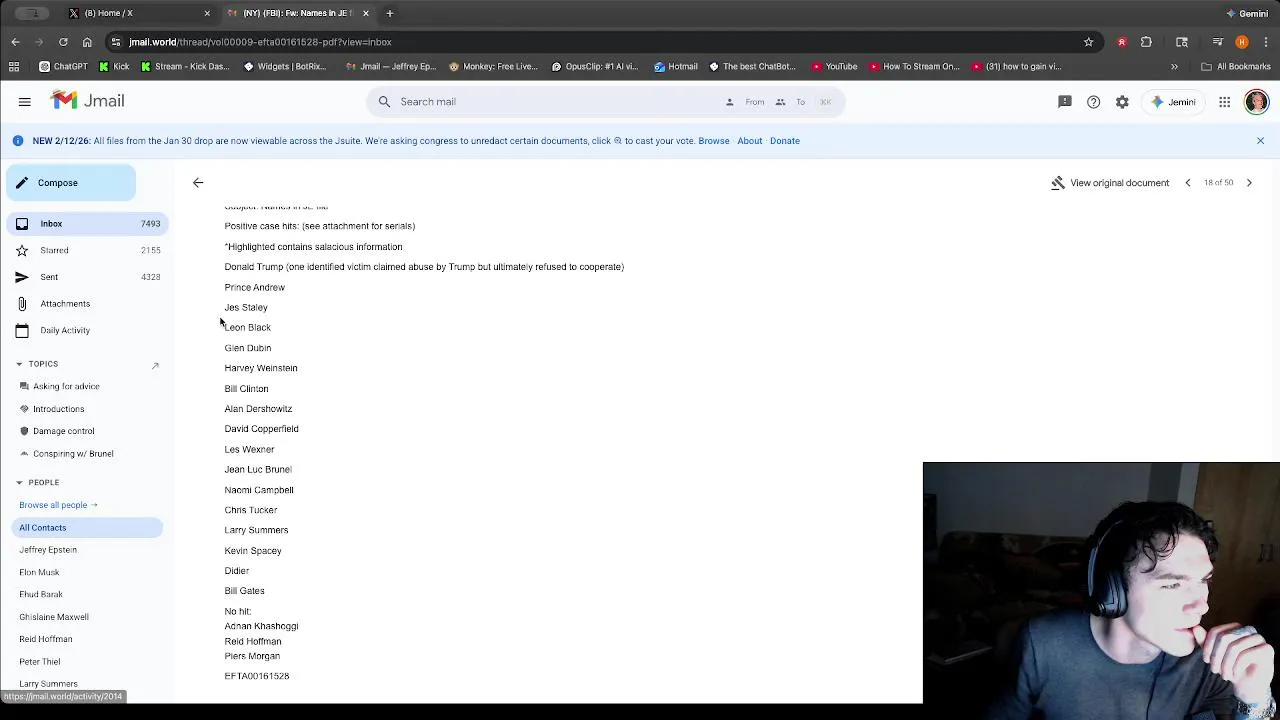Click the browser back arrow
Screen dimensions: 1280x720
[15, 42]
